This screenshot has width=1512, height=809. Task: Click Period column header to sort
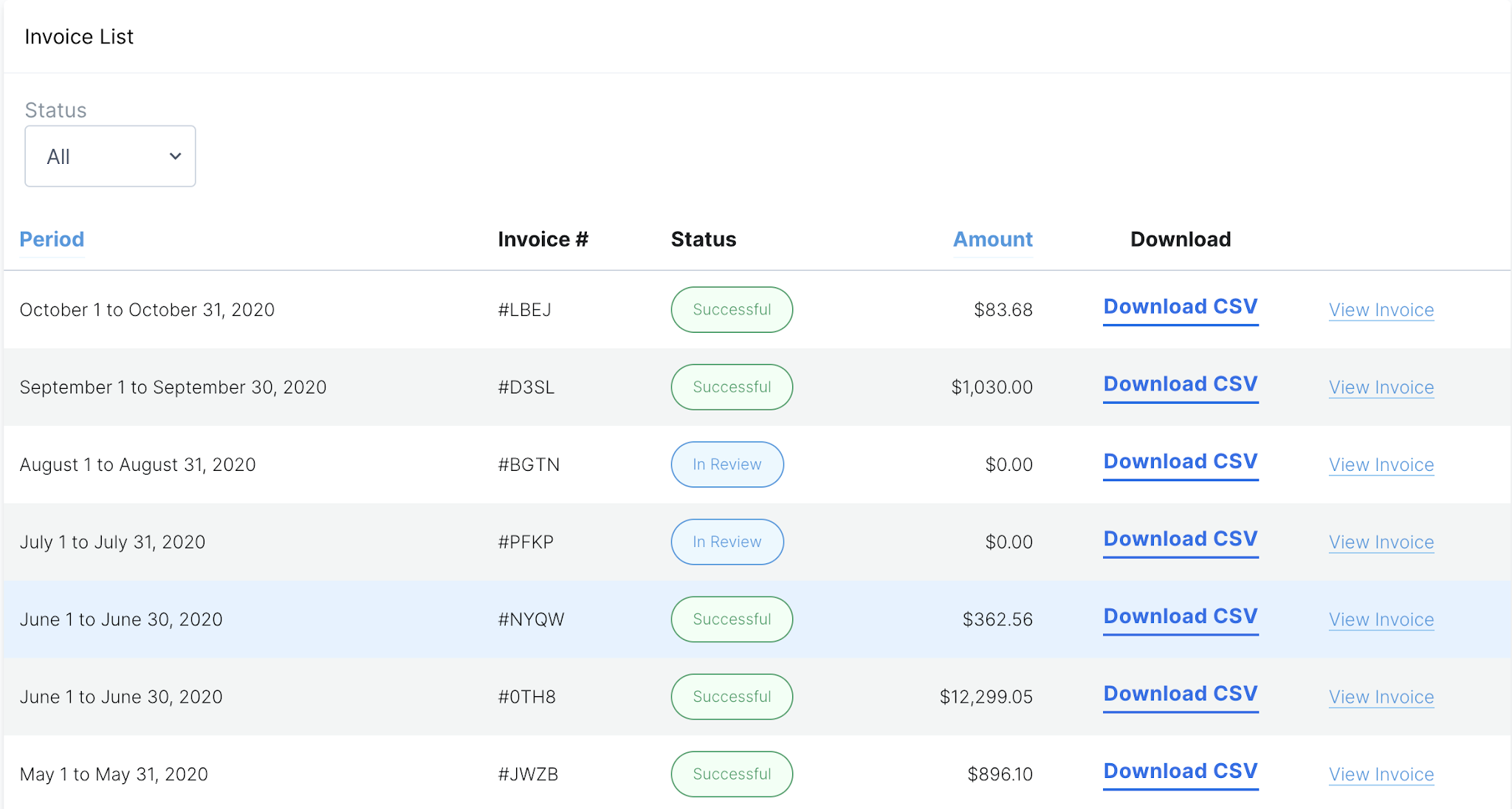click(x=51, y=239)
